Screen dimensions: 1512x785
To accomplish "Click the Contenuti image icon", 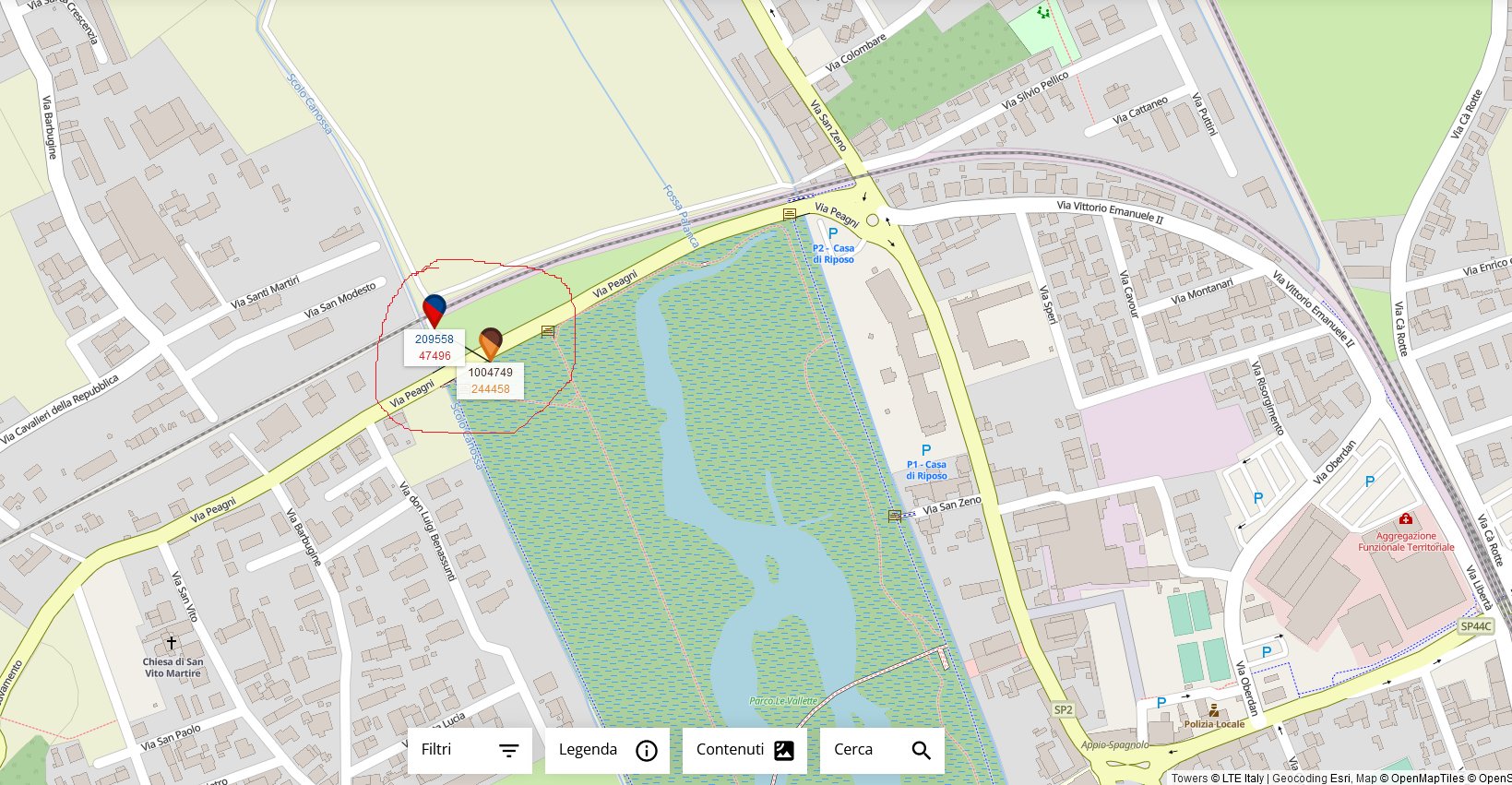I will 784,751.
